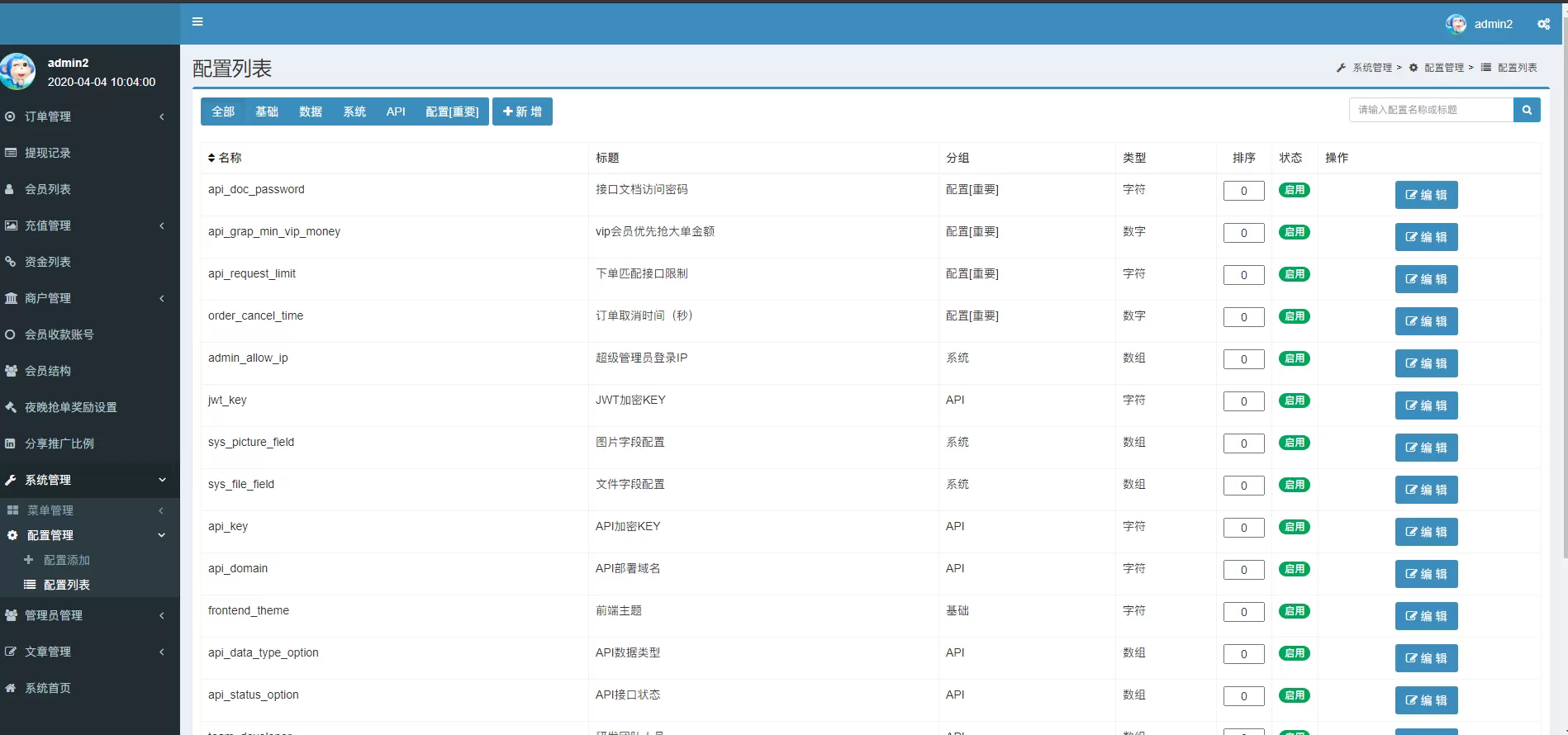This screenshot has width=1568, height=735.
Task: Click the sort order field for admin_allow_ip
Action: tap(1243, 359)
